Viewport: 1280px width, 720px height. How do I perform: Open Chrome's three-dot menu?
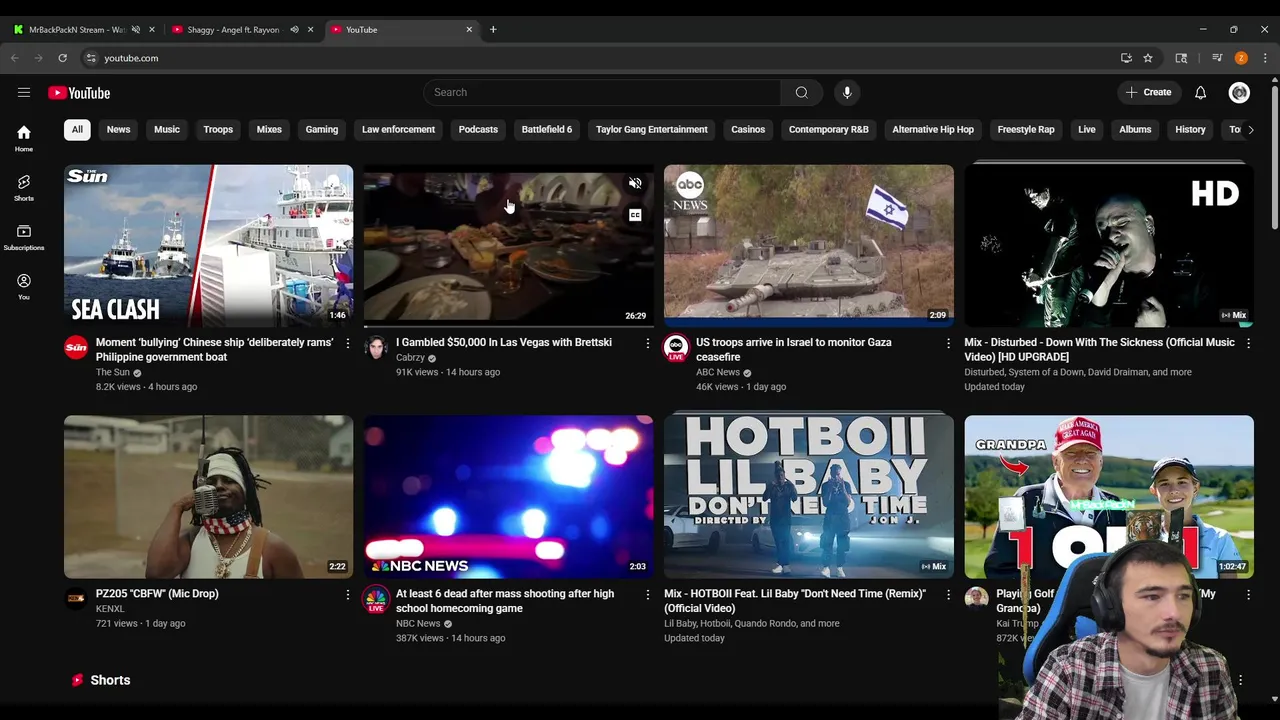coord(1265,58)
